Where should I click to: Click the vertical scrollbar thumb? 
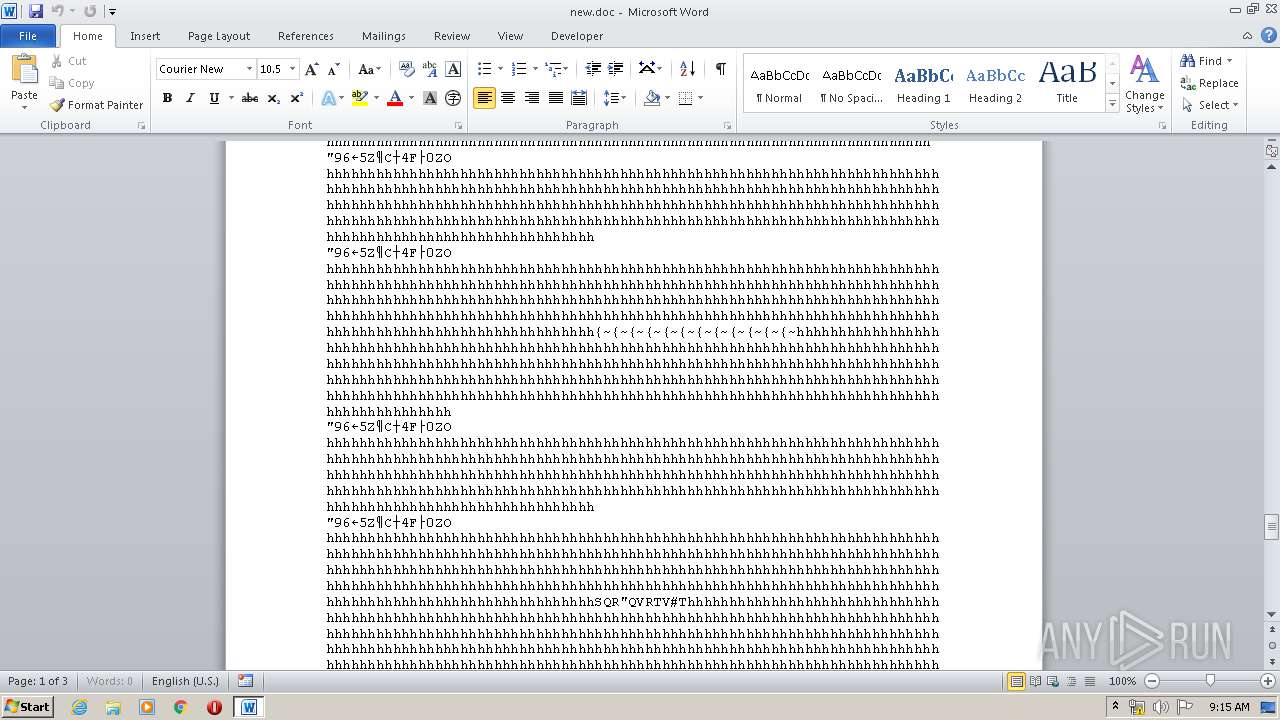pyautogui.click(x=1272, y=526)
